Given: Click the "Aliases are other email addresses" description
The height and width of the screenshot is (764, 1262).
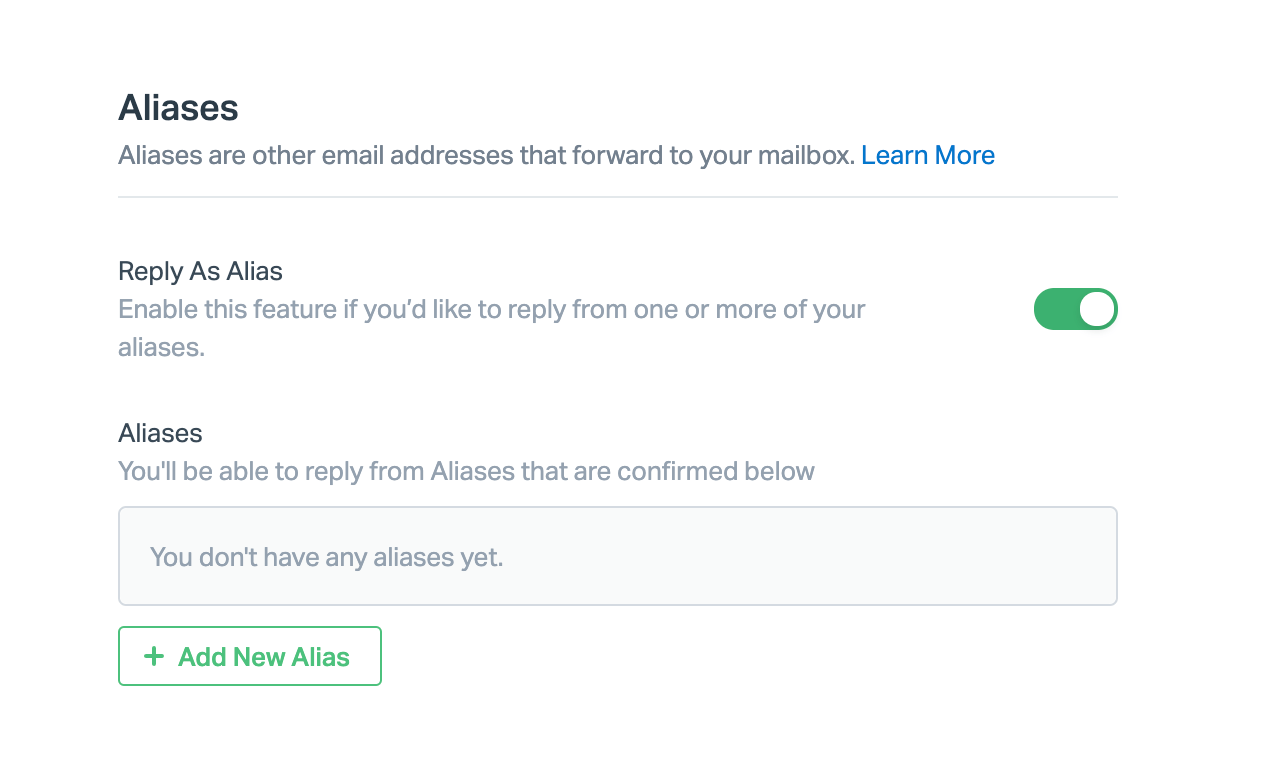Looking at the screenshot, I should point(486,155).
